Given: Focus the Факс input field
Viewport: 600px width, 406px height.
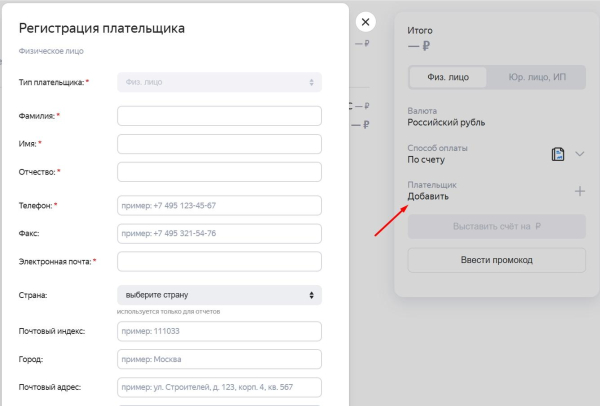Looking at the screenshot, I should [x=219, y=233].
